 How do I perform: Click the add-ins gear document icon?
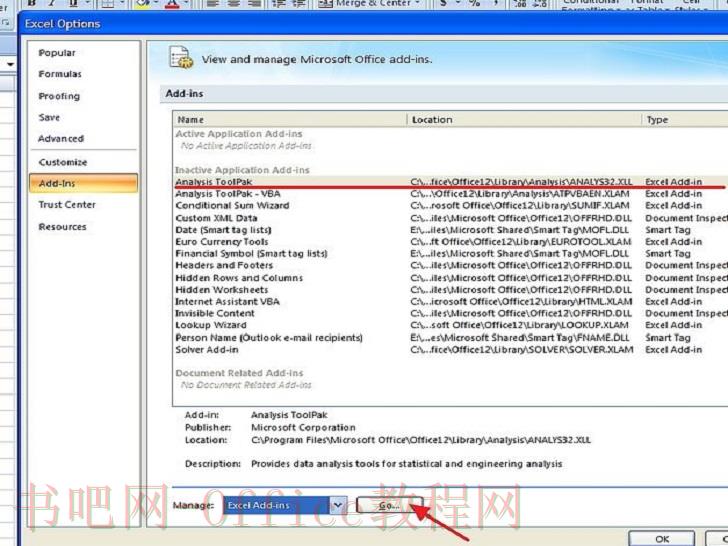pos(181,58)
